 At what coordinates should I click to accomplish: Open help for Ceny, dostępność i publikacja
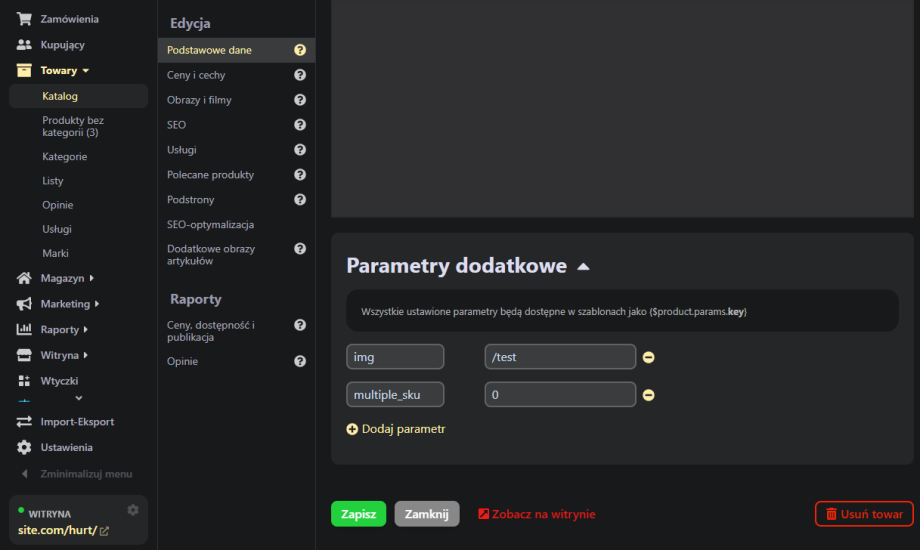[x=300, y=325]
